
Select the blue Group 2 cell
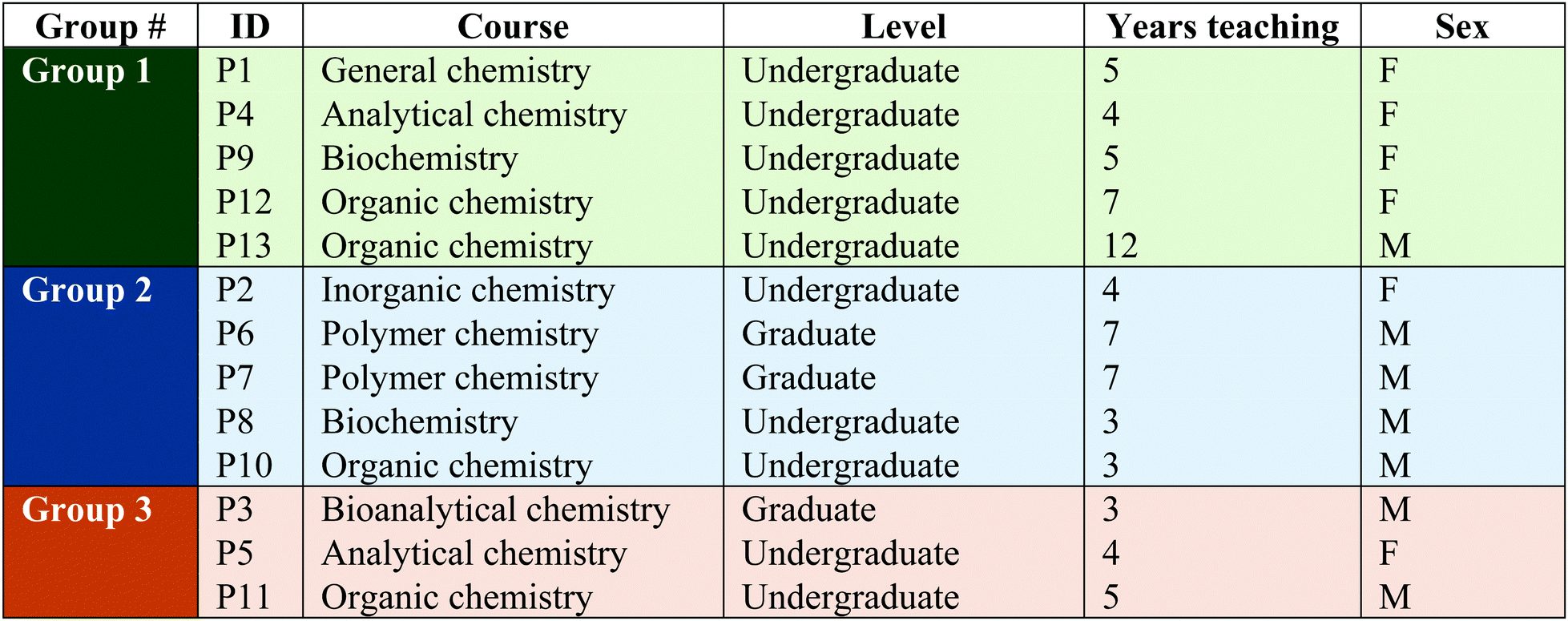click(x=101, y=377)
